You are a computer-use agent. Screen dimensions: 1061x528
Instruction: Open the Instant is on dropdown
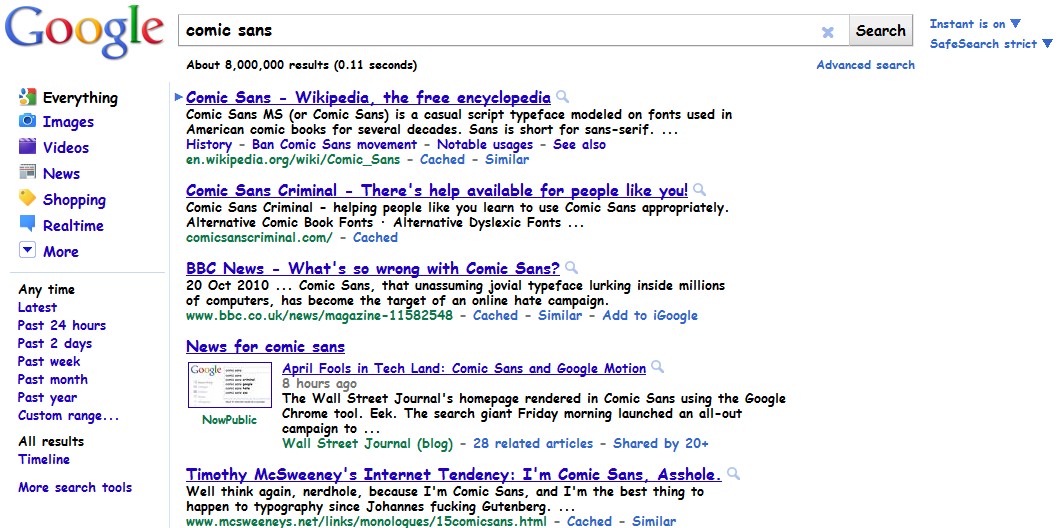[x=1015, y=24]
